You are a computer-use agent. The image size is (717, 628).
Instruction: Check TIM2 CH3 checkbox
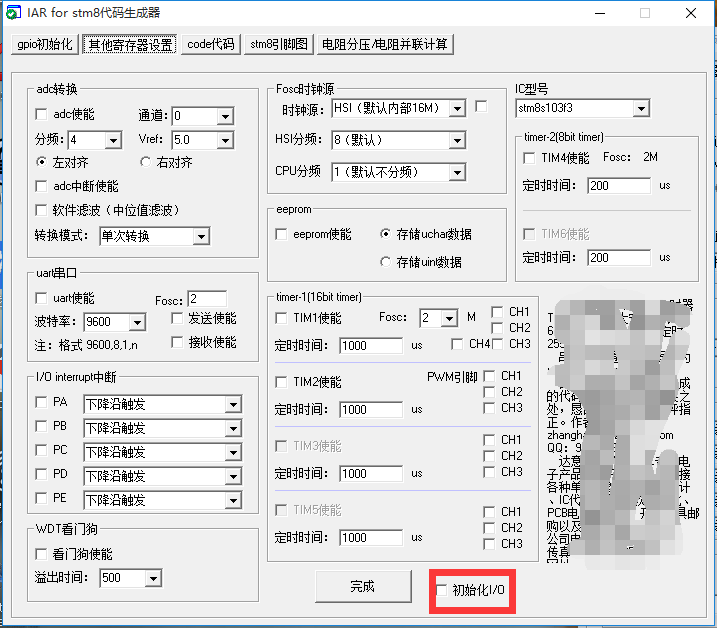point(489,408)
